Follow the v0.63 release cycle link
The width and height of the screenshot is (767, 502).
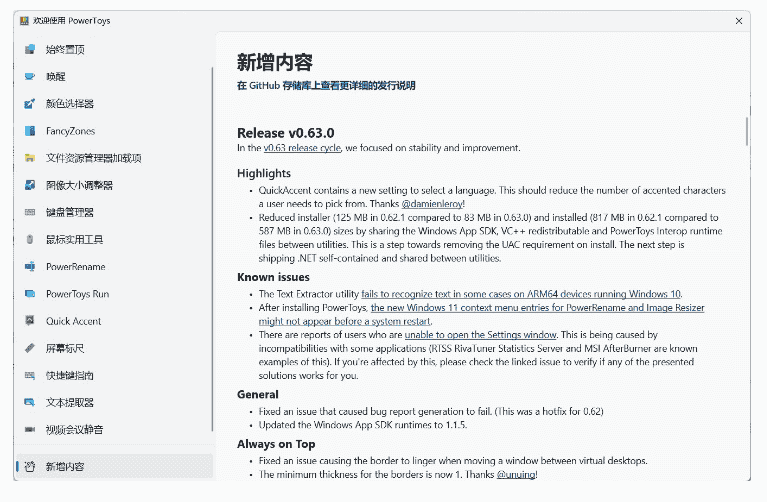click(303, 148)
